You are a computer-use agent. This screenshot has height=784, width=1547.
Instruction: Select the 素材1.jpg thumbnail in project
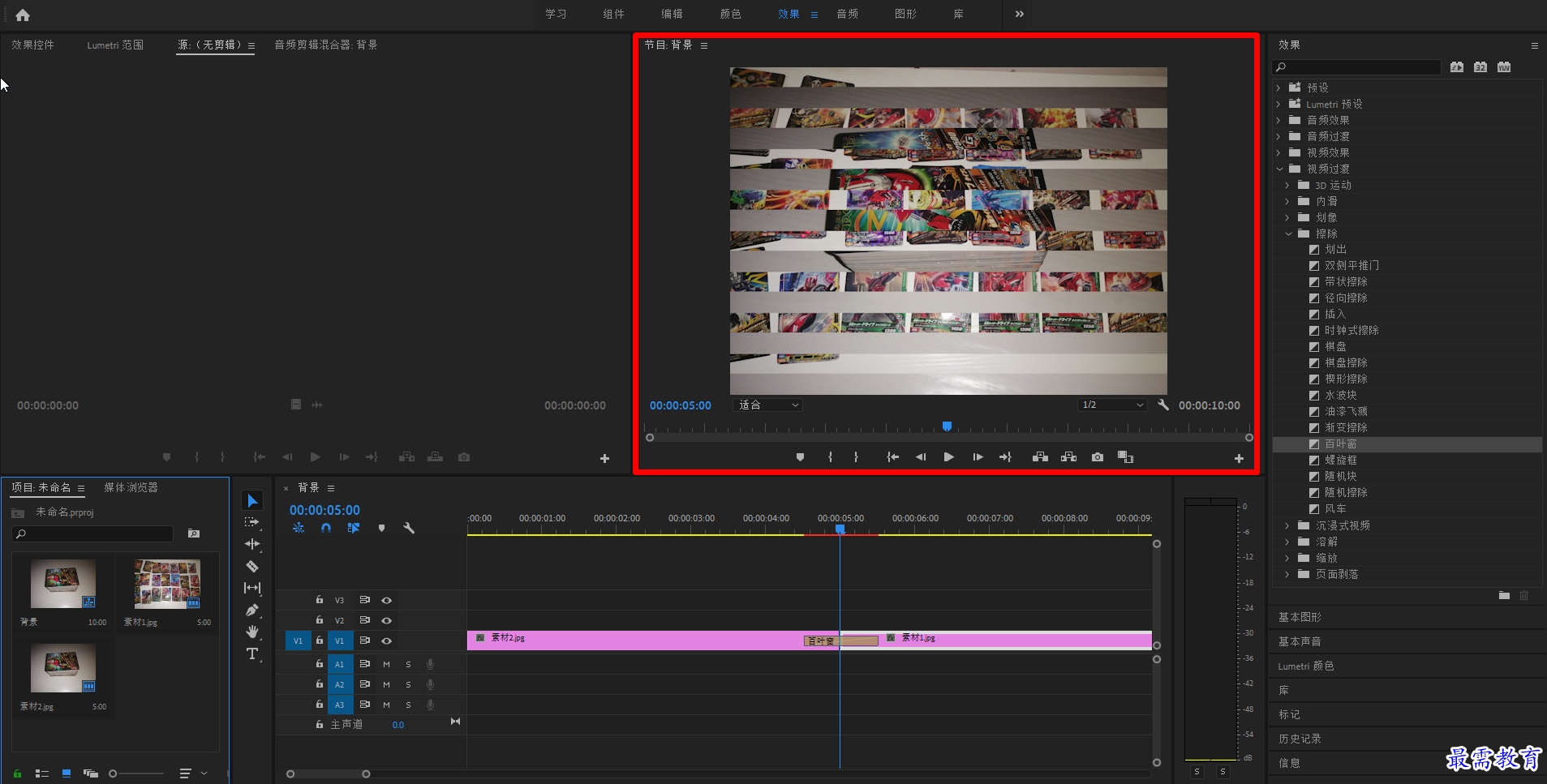[x=167, y=584]
